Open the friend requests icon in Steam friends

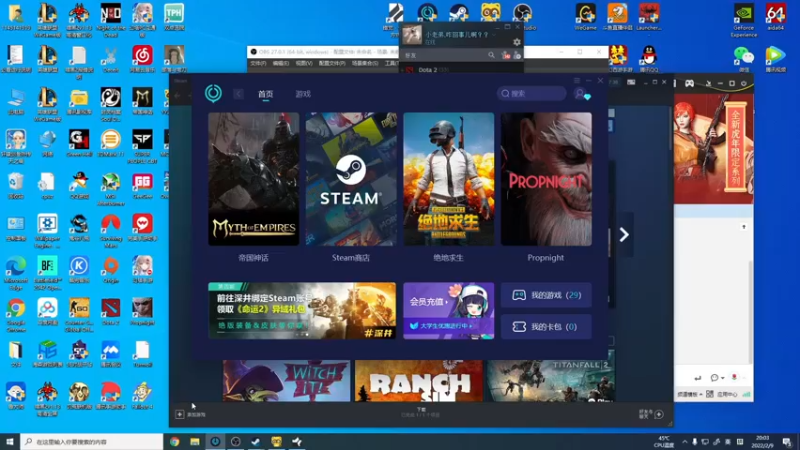[x=506, y=55]
